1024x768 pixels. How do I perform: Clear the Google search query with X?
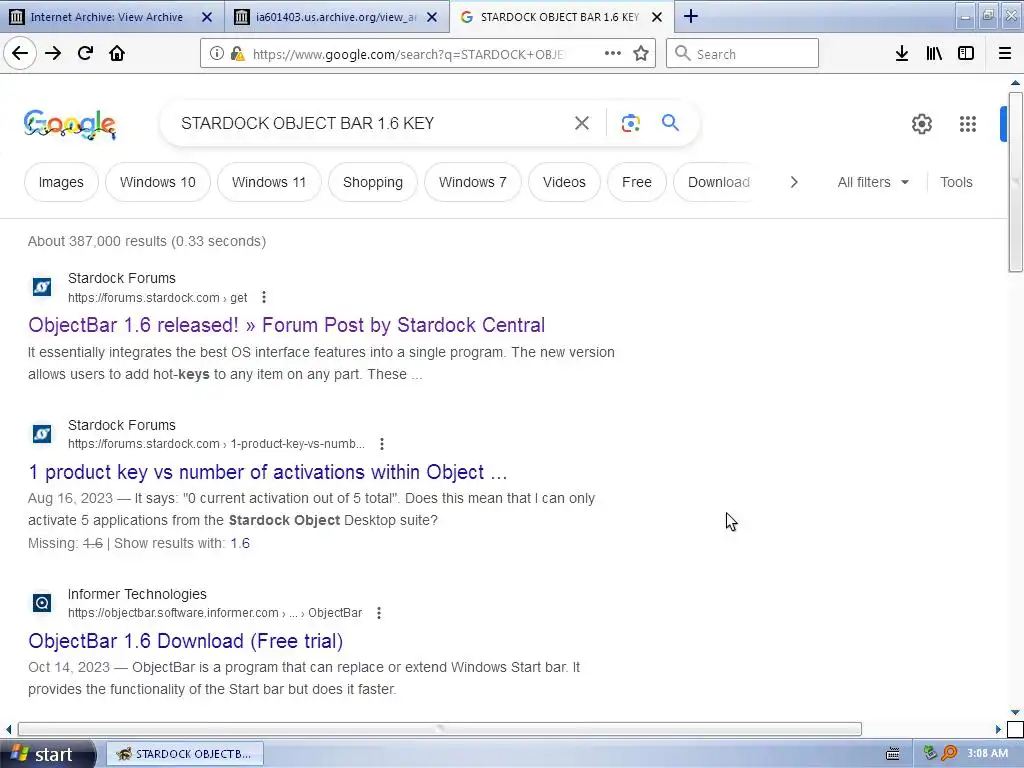pos(582,123)
